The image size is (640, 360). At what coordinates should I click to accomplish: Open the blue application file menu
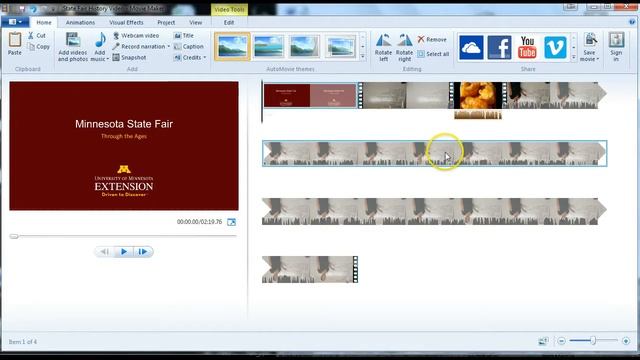point(15,22)
